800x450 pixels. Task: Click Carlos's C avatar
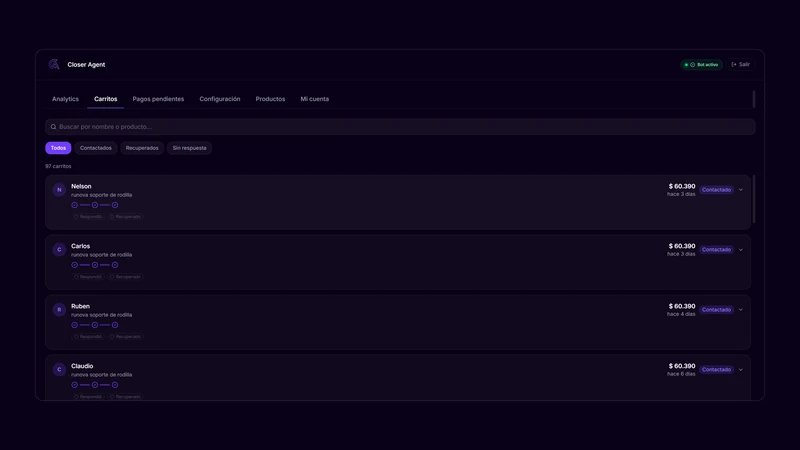(x=59, y=249)
